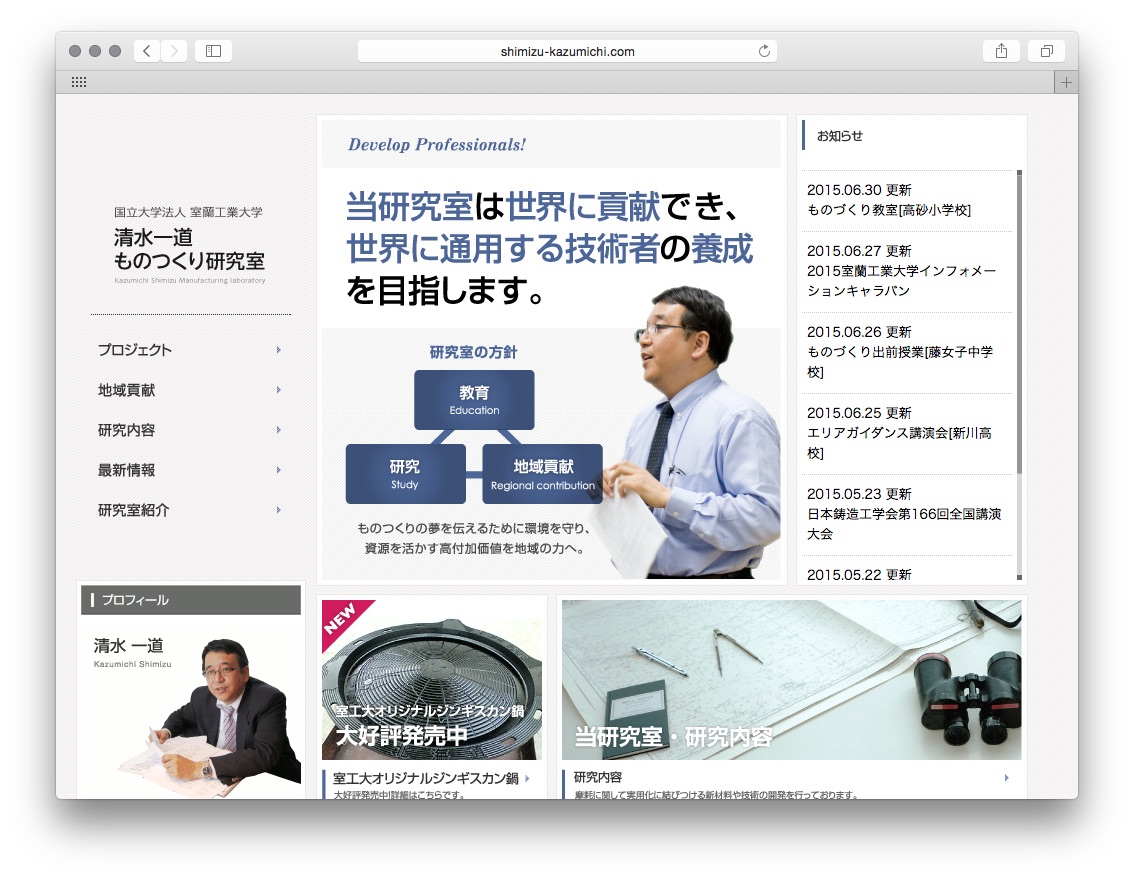Show all tabs overview icon

1046,51
